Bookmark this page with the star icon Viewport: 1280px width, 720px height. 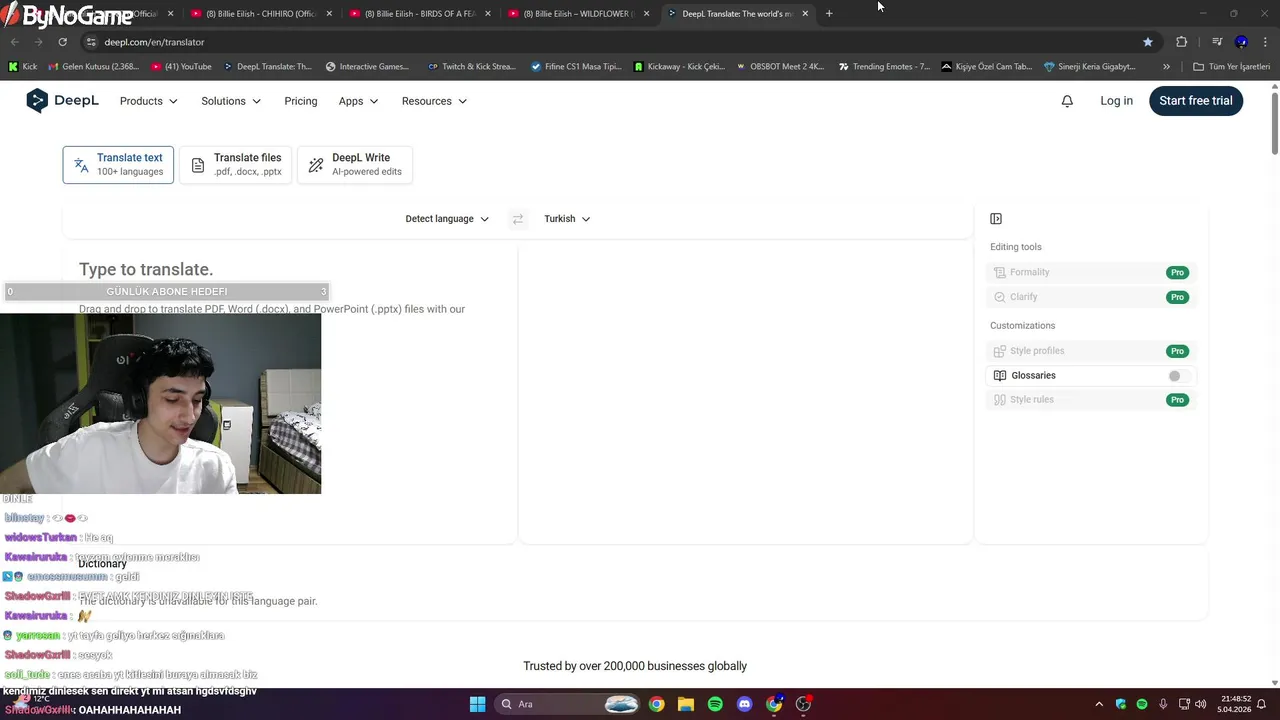[1148, 42]
